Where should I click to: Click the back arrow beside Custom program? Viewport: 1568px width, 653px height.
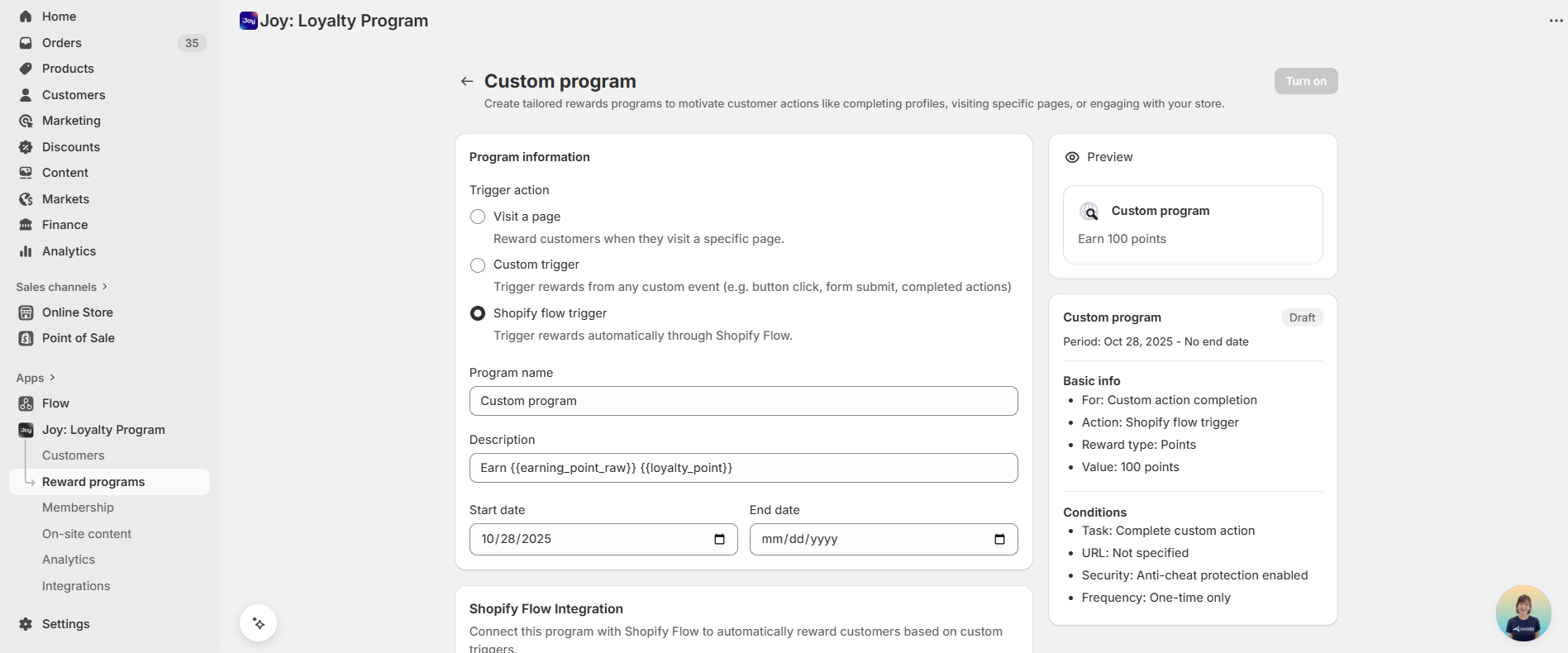point(467,81)
